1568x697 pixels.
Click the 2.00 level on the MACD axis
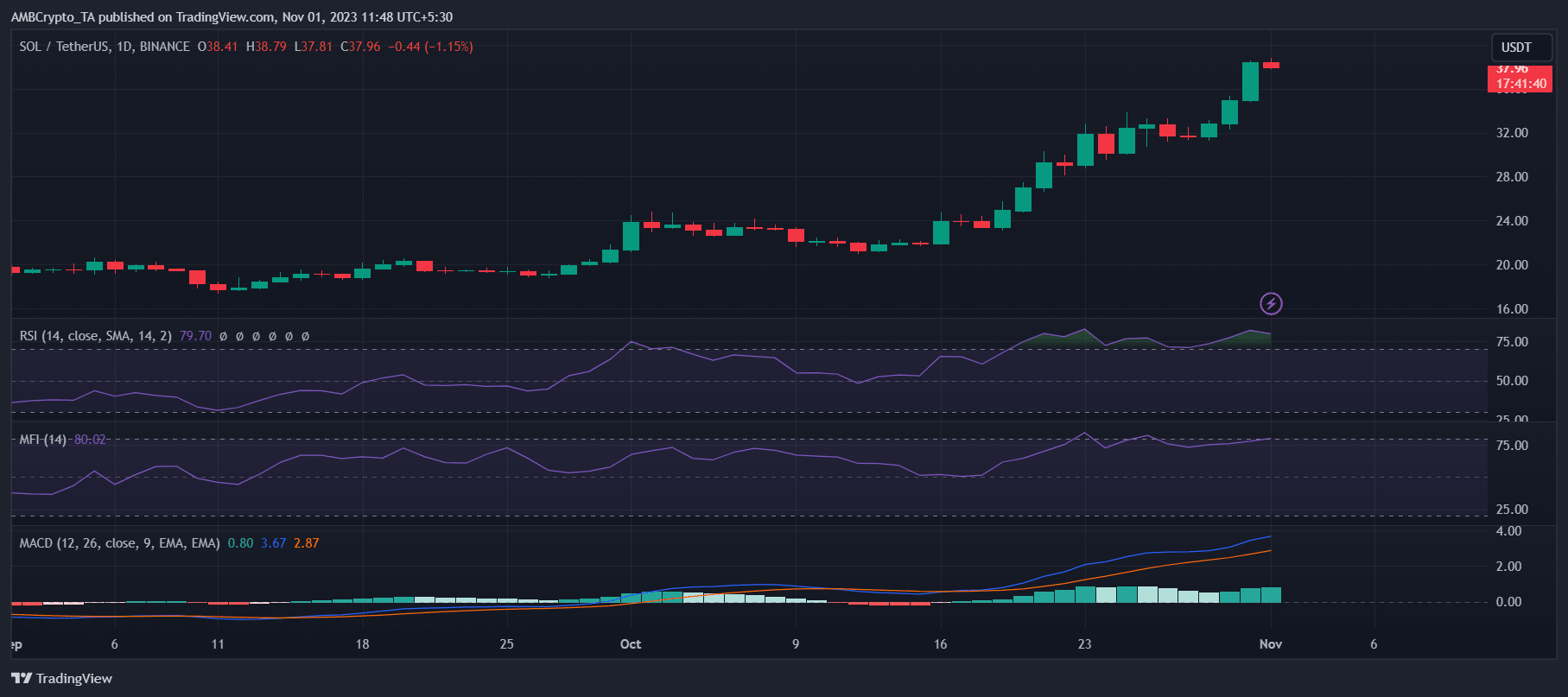[x=1508, y=567]
